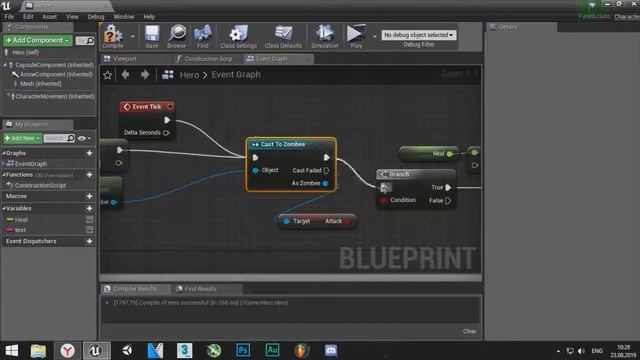This screenshot has height=360, width=640.
Task: Navigate forward in graph history
Action: pos(145,75)
